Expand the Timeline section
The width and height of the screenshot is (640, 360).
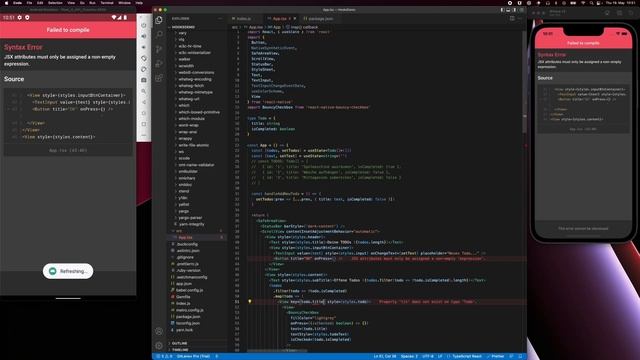click(x=180, y=350)
